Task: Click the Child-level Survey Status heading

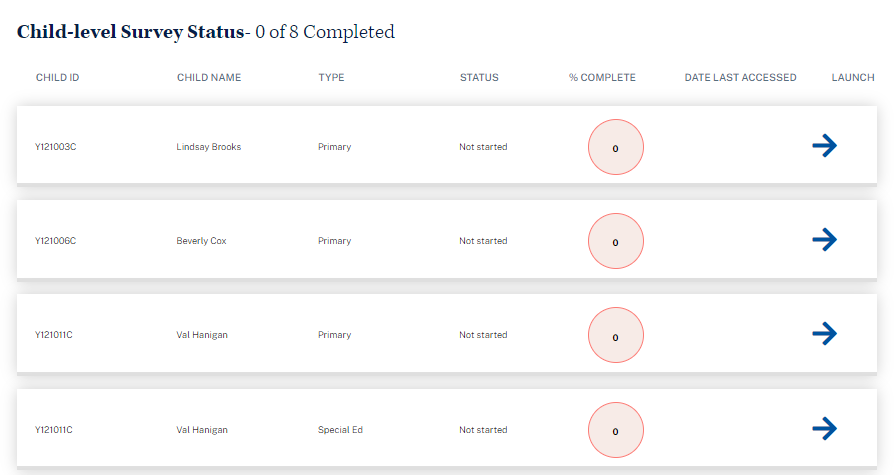Action: (130, 32)
